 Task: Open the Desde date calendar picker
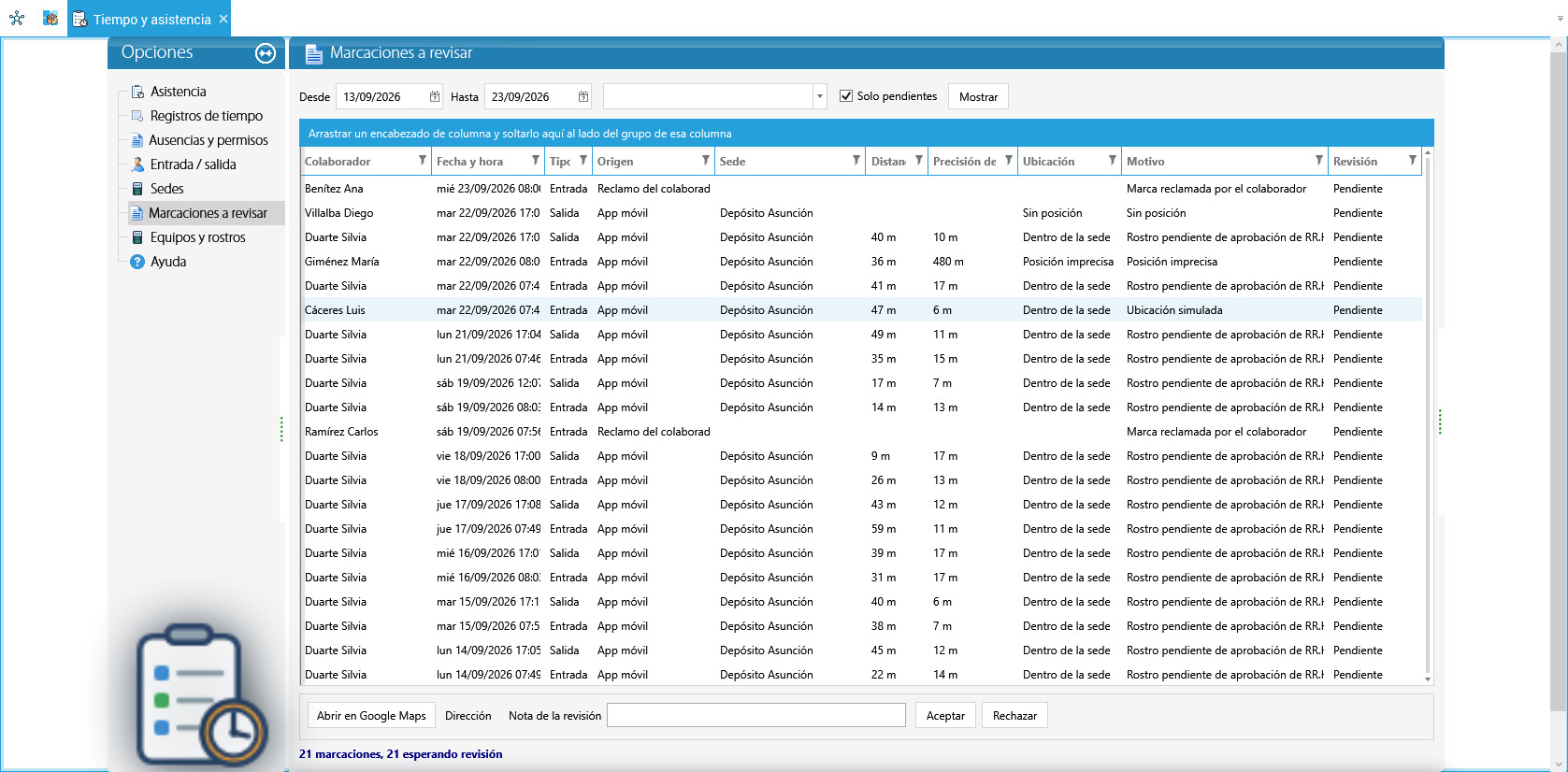tap(435, 96)
